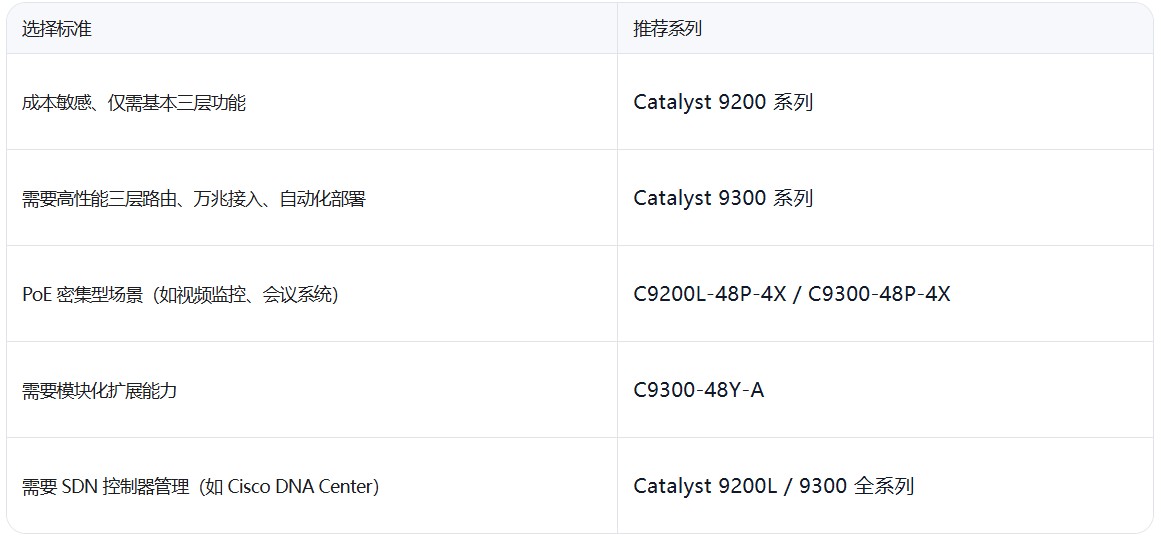The image size is (1161, 541).
Task: Click the 选择标准 column header
Action: click(x=57, y=29)
